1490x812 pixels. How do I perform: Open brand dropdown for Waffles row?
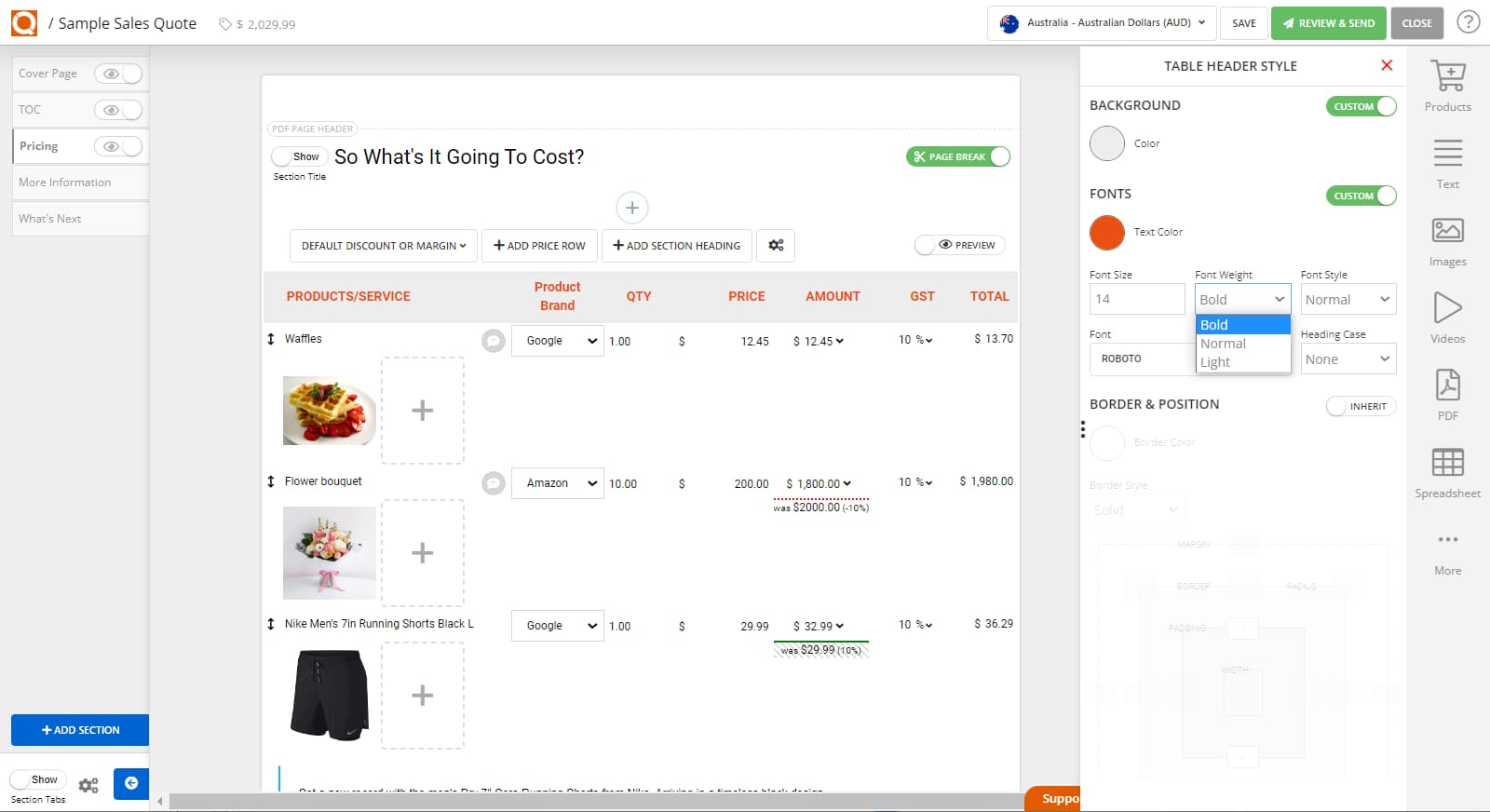pos(557,341)
